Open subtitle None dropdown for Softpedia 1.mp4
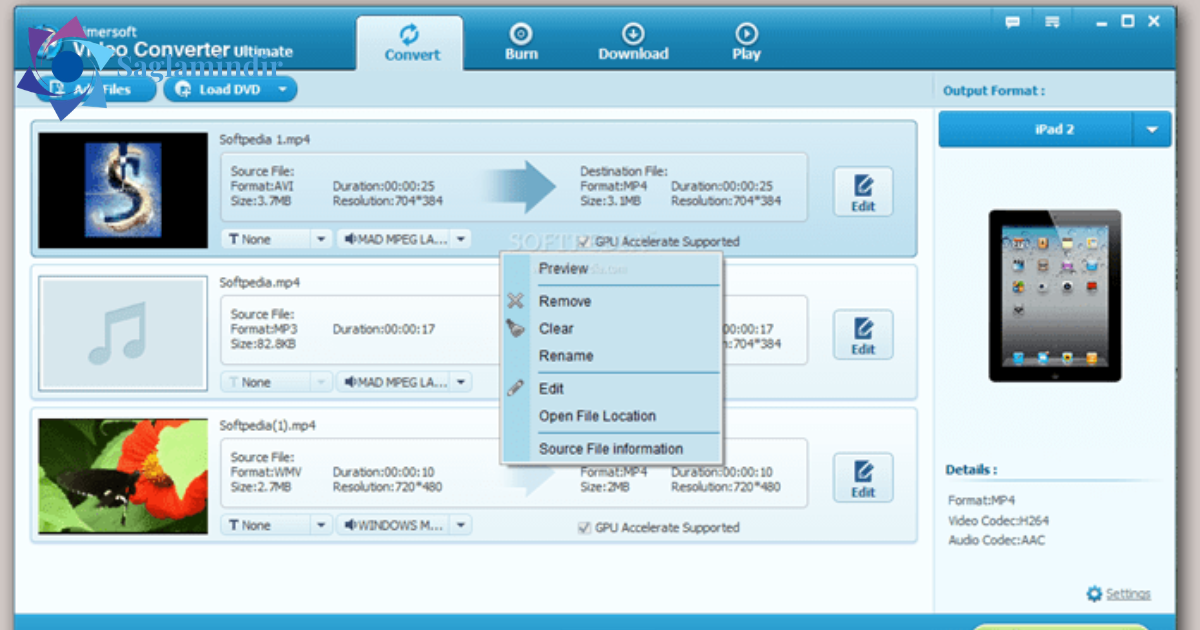Screen dimensions: 1200x630 coord(276,239)
